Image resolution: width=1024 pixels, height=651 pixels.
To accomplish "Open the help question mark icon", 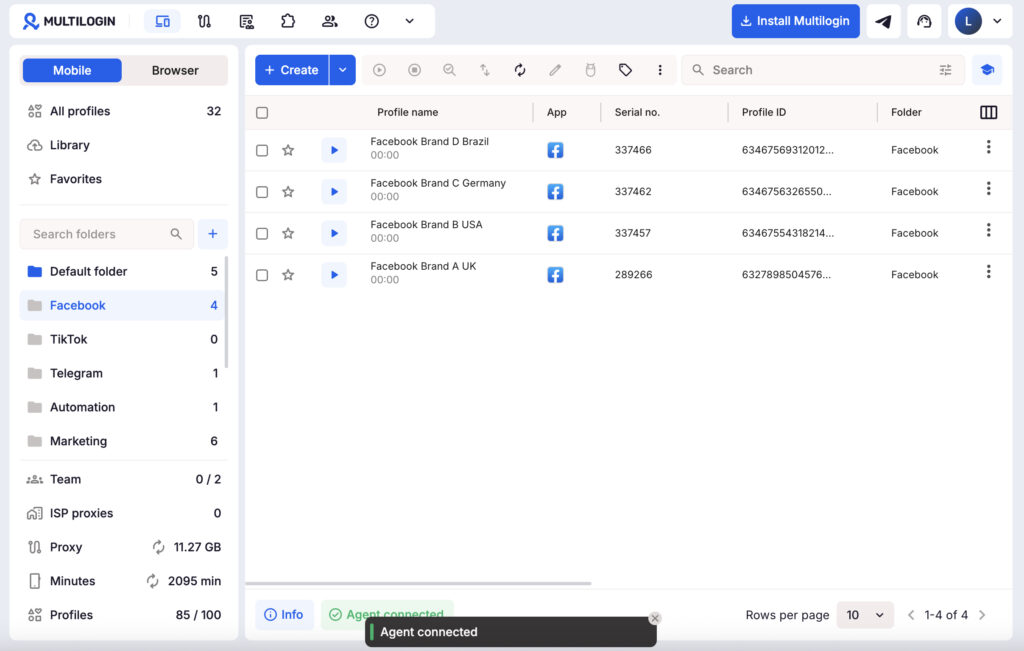I will point(372,22).
